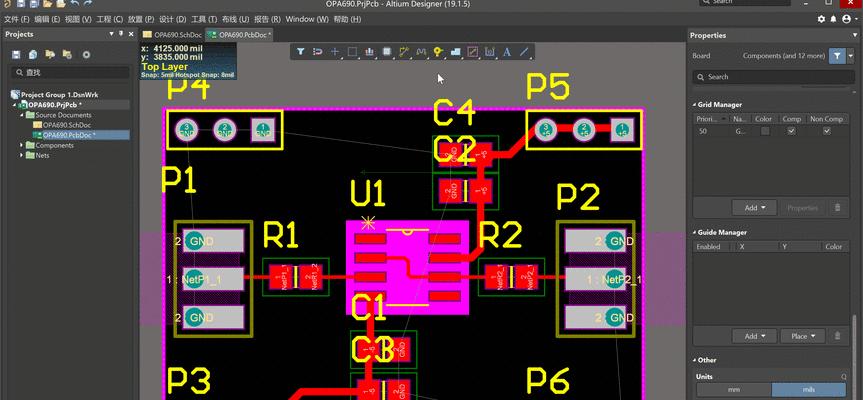This screenshot has width=863, height=400.
Task: Open the Guide Manager Place dropdown
Action: point(802,336)
